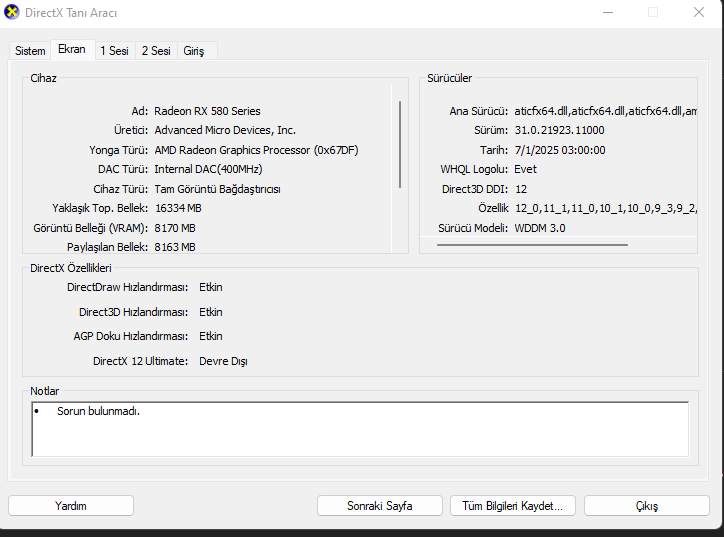Image resolution: width=724 pixels, height=537 pixels.
Task: Click the '8170 MB' VRAM value
Action: click(x=175, y=228)
